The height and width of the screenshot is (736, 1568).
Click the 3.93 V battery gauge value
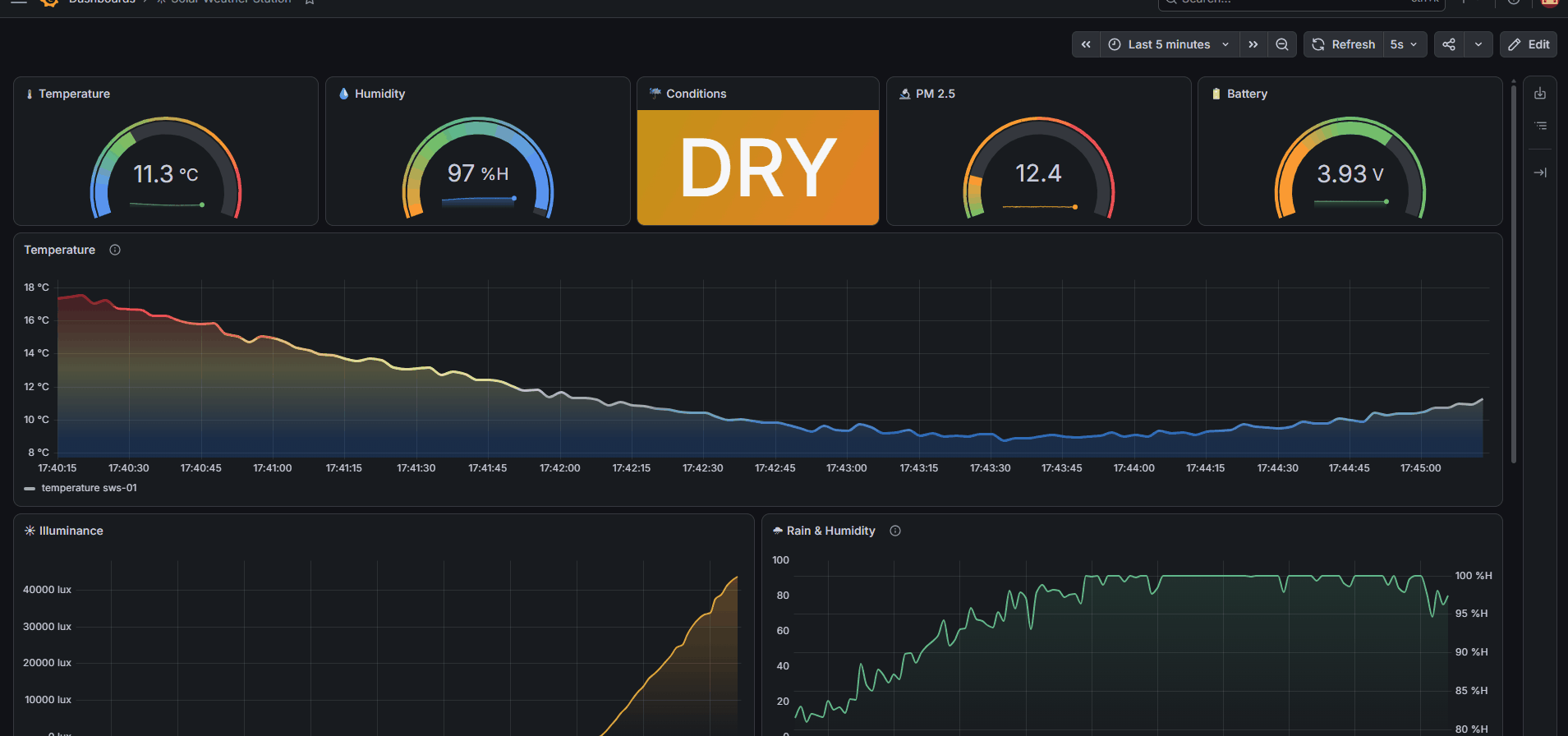1350,174
